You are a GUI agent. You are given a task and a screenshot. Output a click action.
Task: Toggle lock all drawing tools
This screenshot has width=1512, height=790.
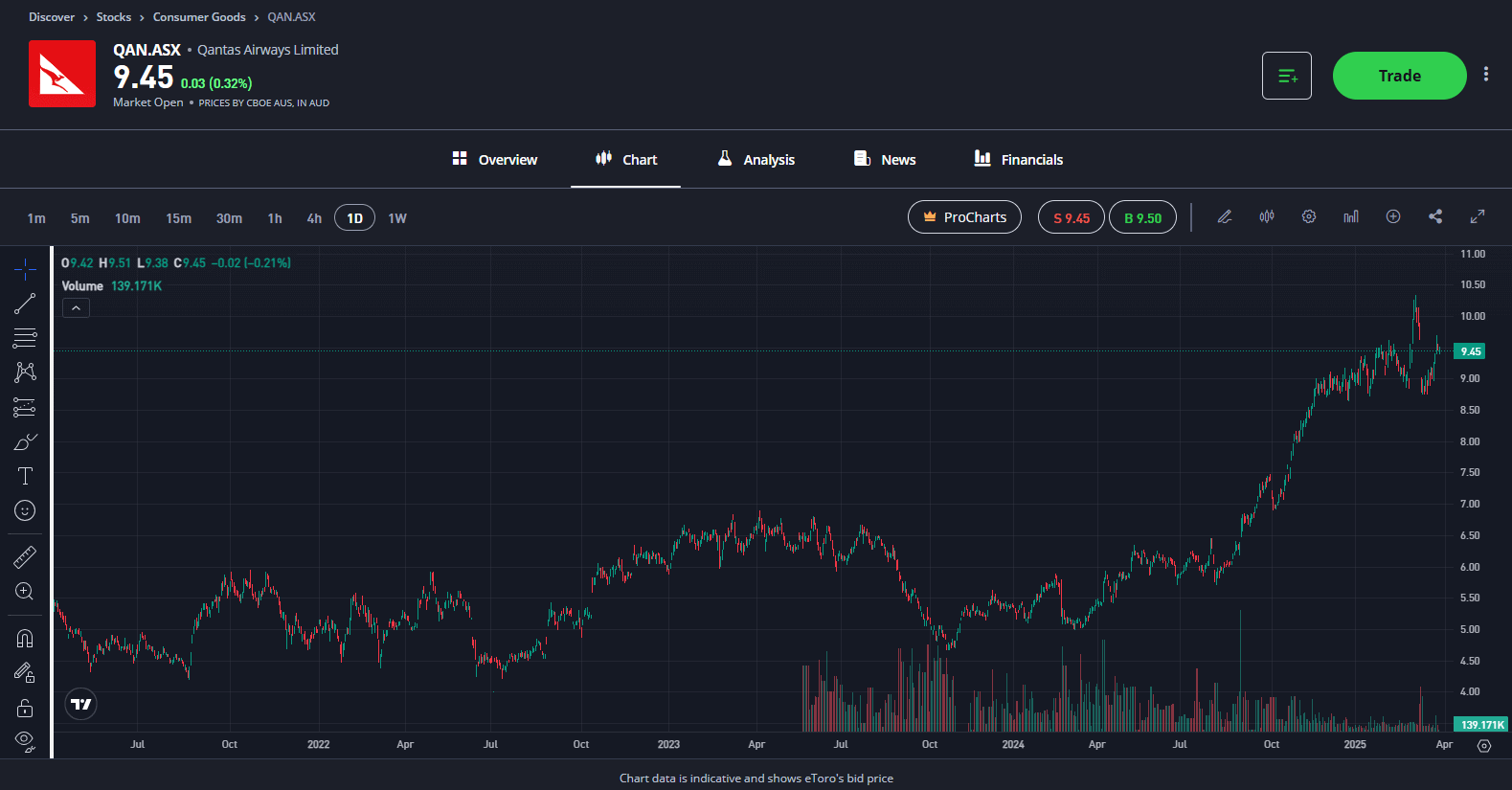[x=25, y=708]
